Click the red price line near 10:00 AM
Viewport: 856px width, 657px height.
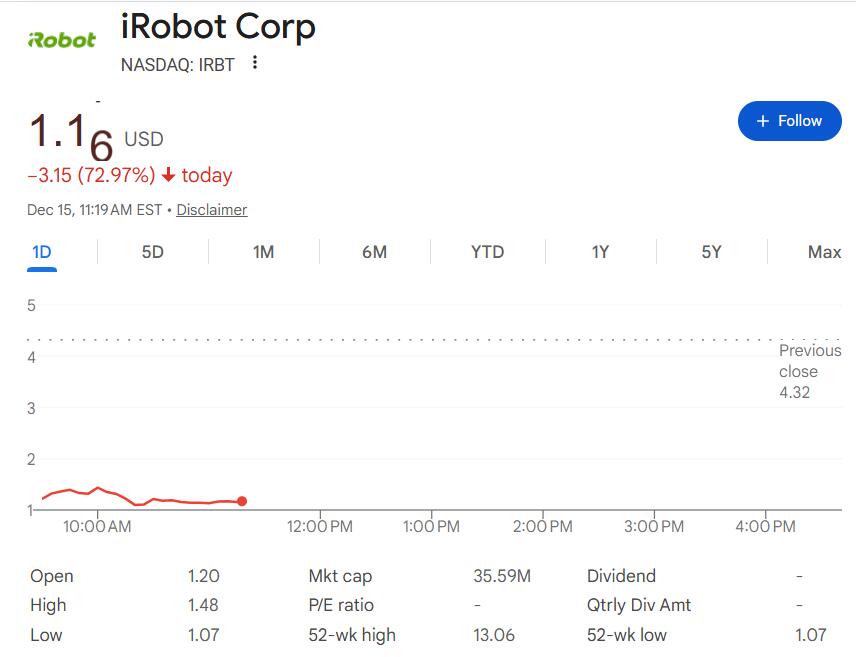click(97, 488)
